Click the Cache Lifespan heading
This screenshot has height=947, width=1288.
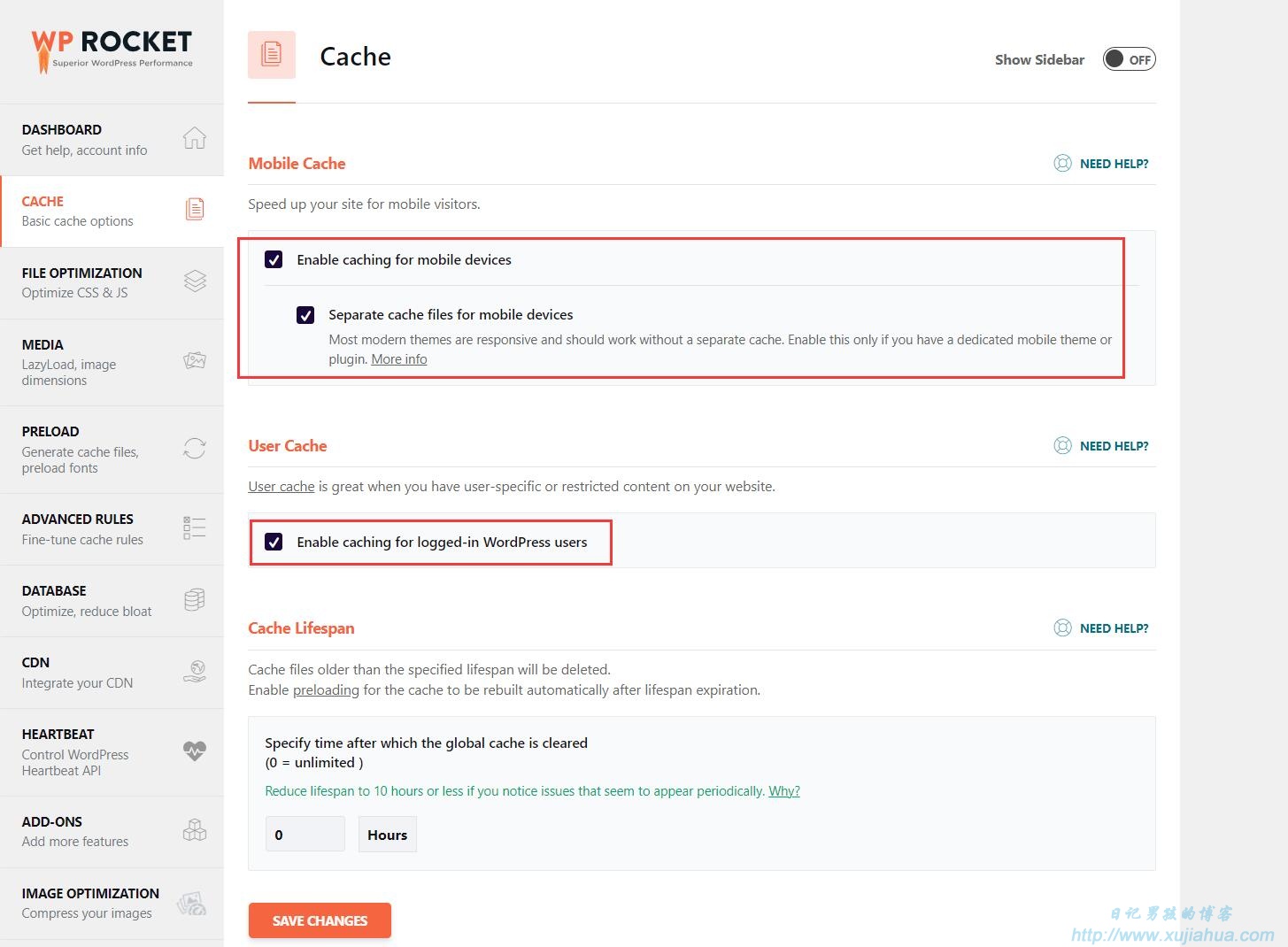301,628
